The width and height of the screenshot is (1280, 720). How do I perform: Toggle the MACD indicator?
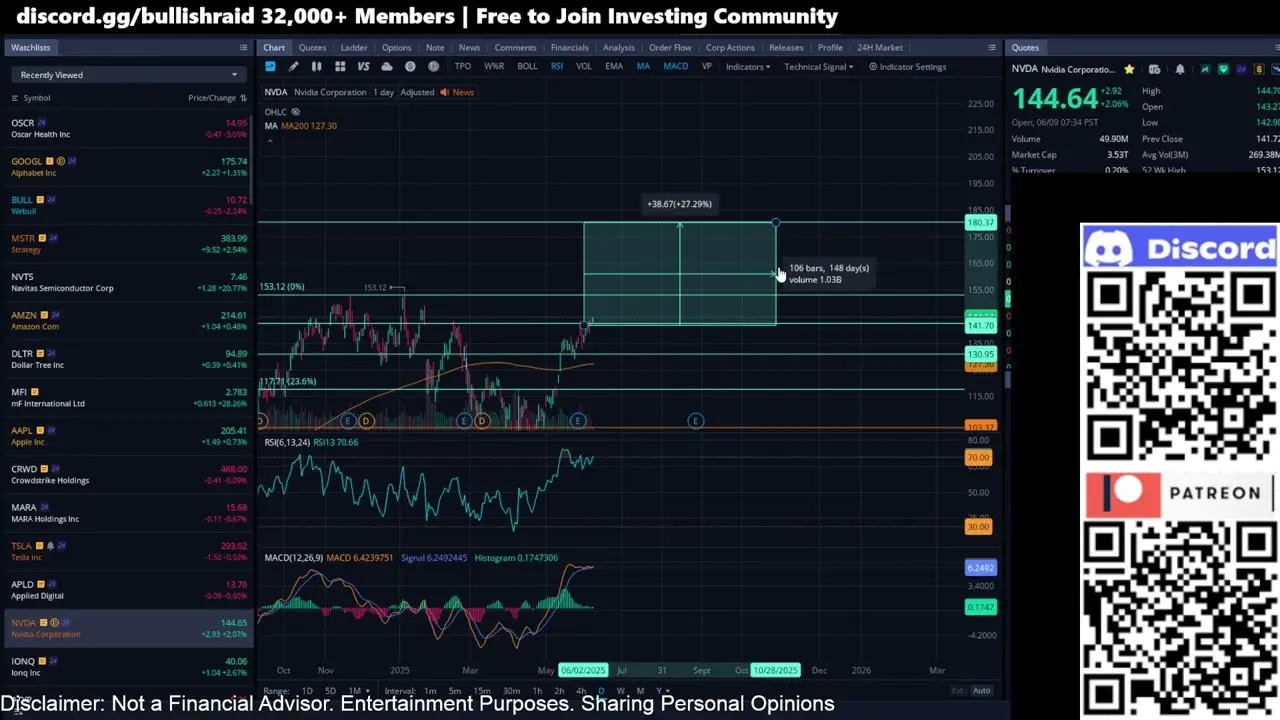(676, 67)
